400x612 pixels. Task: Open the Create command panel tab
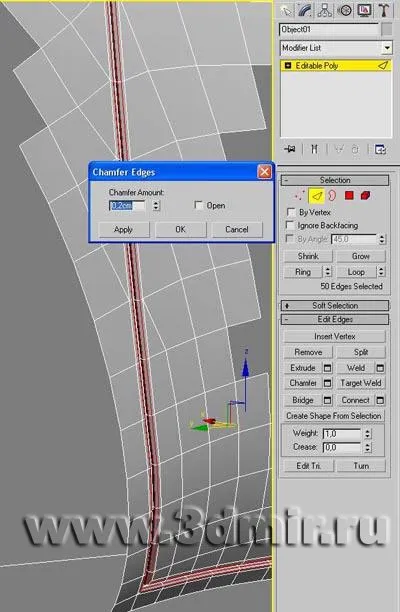click(286, 11)
